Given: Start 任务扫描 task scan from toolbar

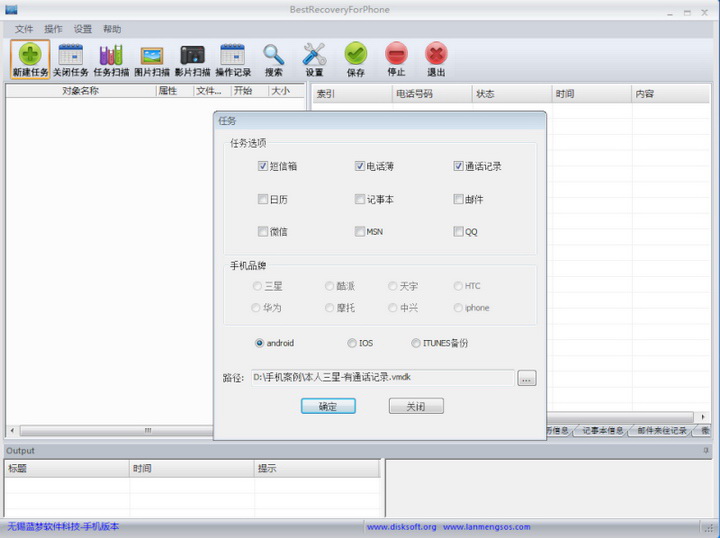Looking at the screenshot, I should [x=111, y=59].
